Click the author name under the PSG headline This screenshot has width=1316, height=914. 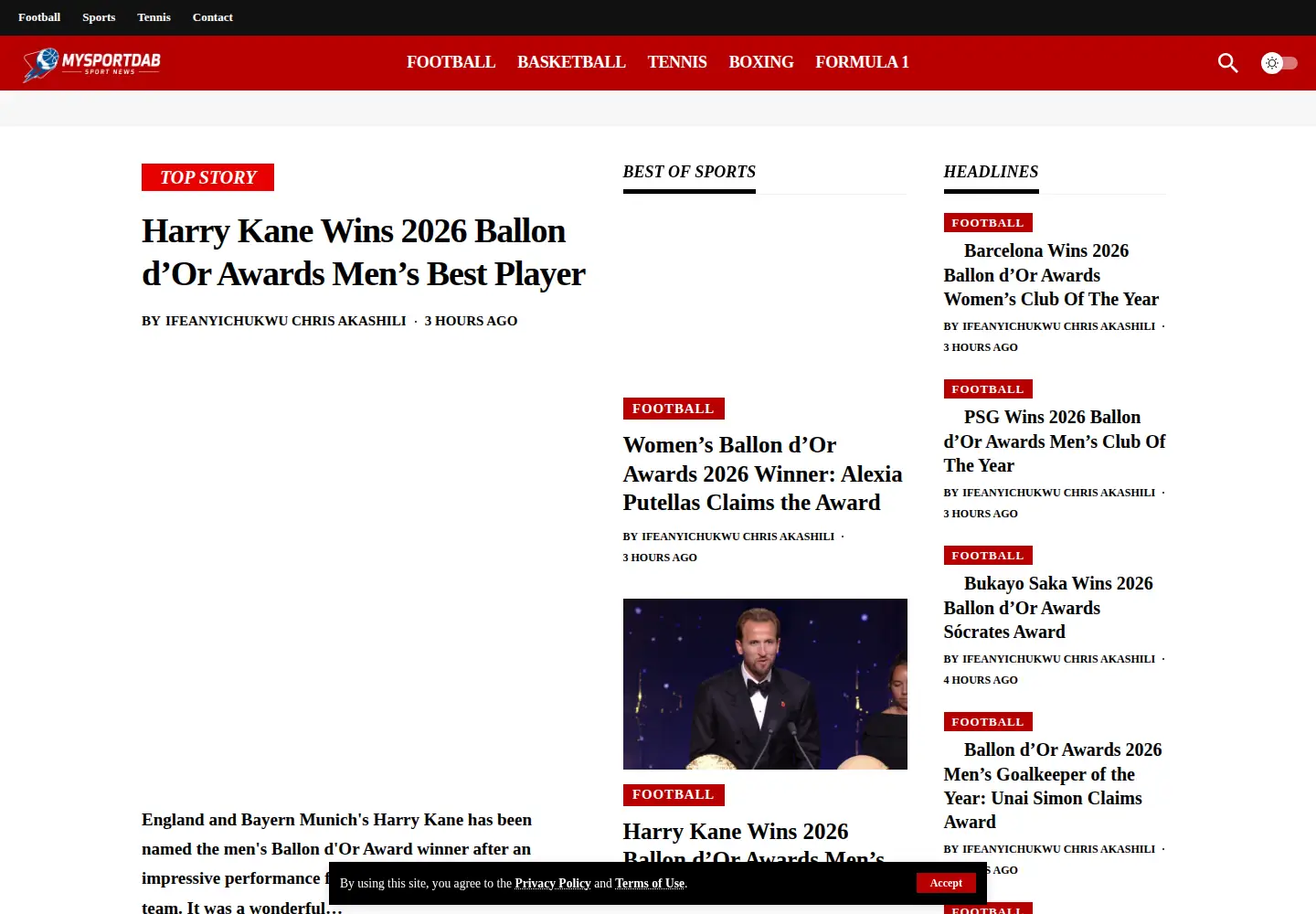click(x=1058, y=493)
